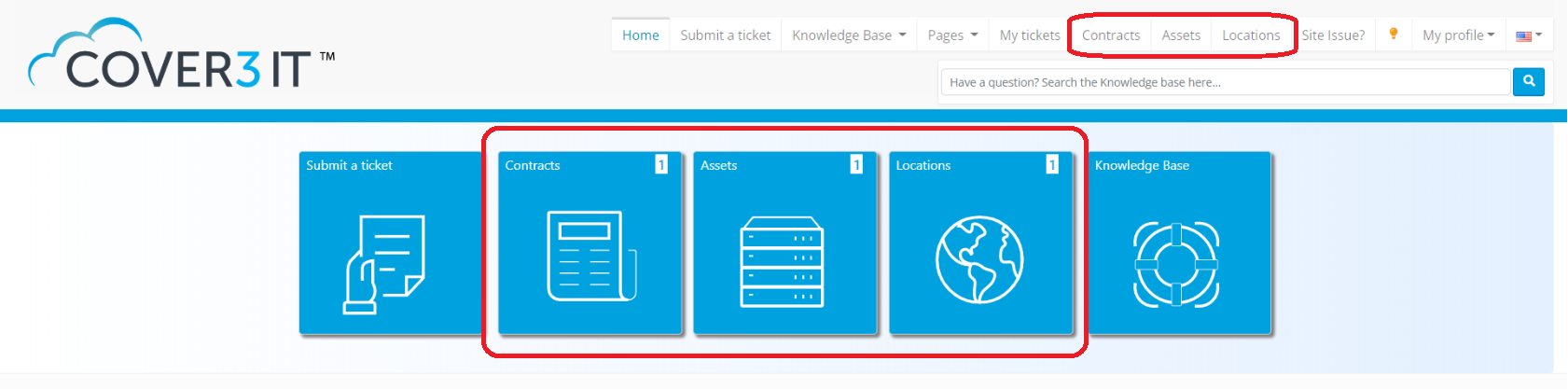Open the US flag language selector
Viewport: 1568px width, 389px height.
[1528, 35]
